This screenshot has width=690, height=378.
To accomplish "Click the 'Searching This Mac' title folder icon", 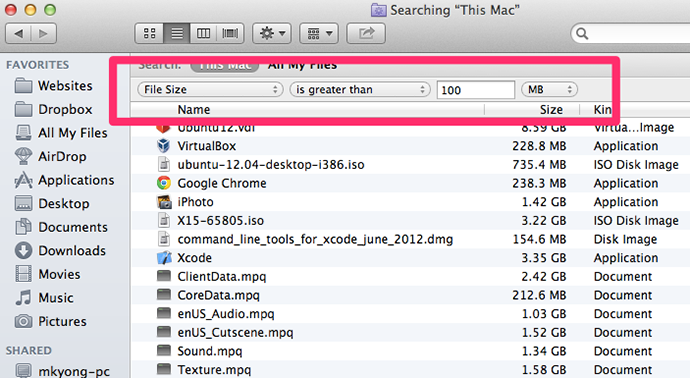I will click(x=378, y=10).
